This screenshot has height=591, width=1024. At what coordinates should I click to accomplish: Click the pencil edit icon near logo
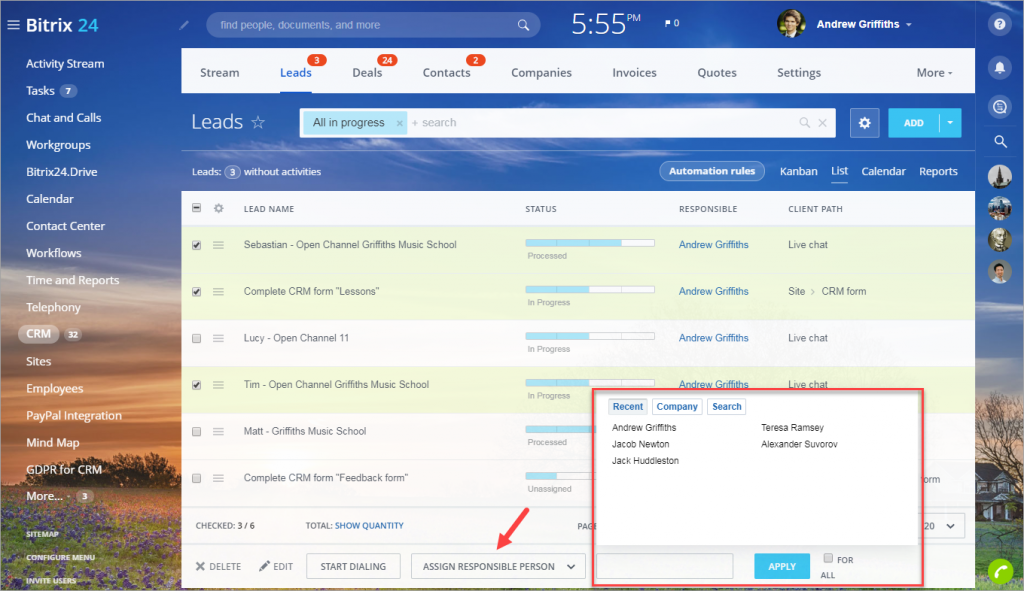coord(184,25)
